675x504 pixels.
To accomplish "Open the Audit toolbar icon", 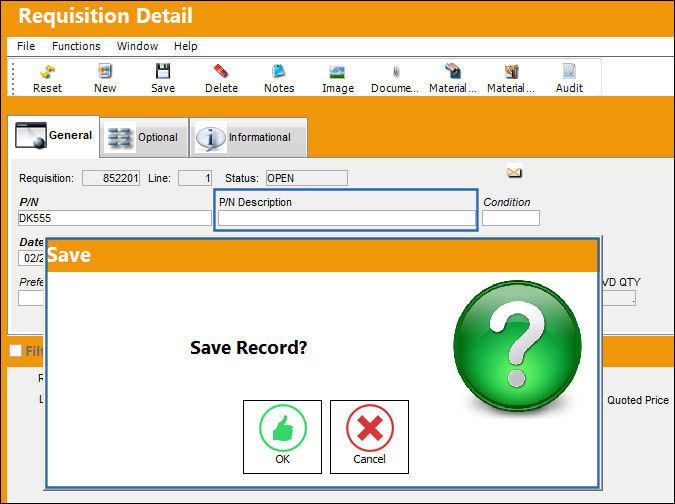I will click(x=569, y=78).
